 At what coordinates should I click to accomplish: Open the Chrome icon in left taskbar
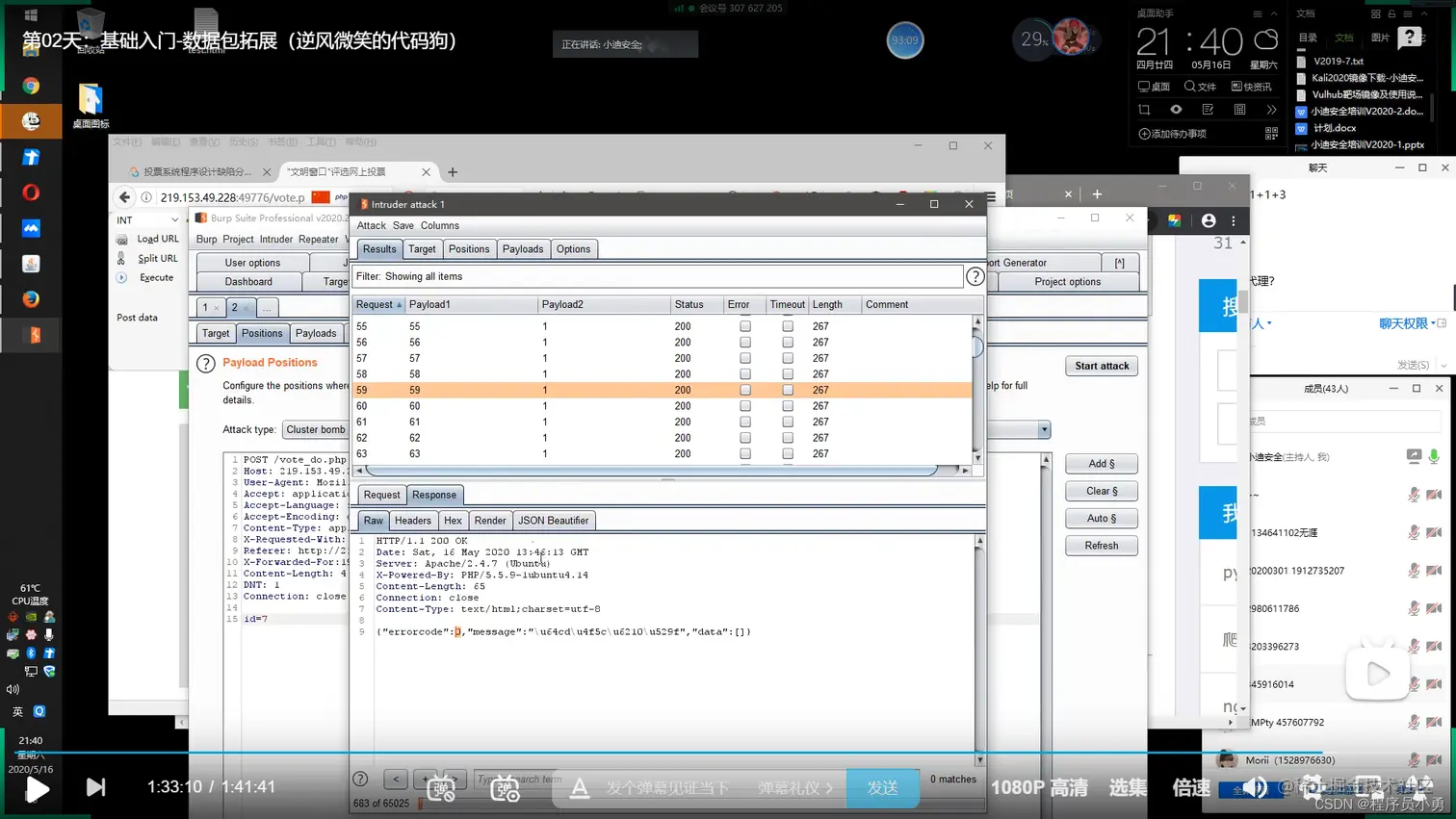coord(31,86)
